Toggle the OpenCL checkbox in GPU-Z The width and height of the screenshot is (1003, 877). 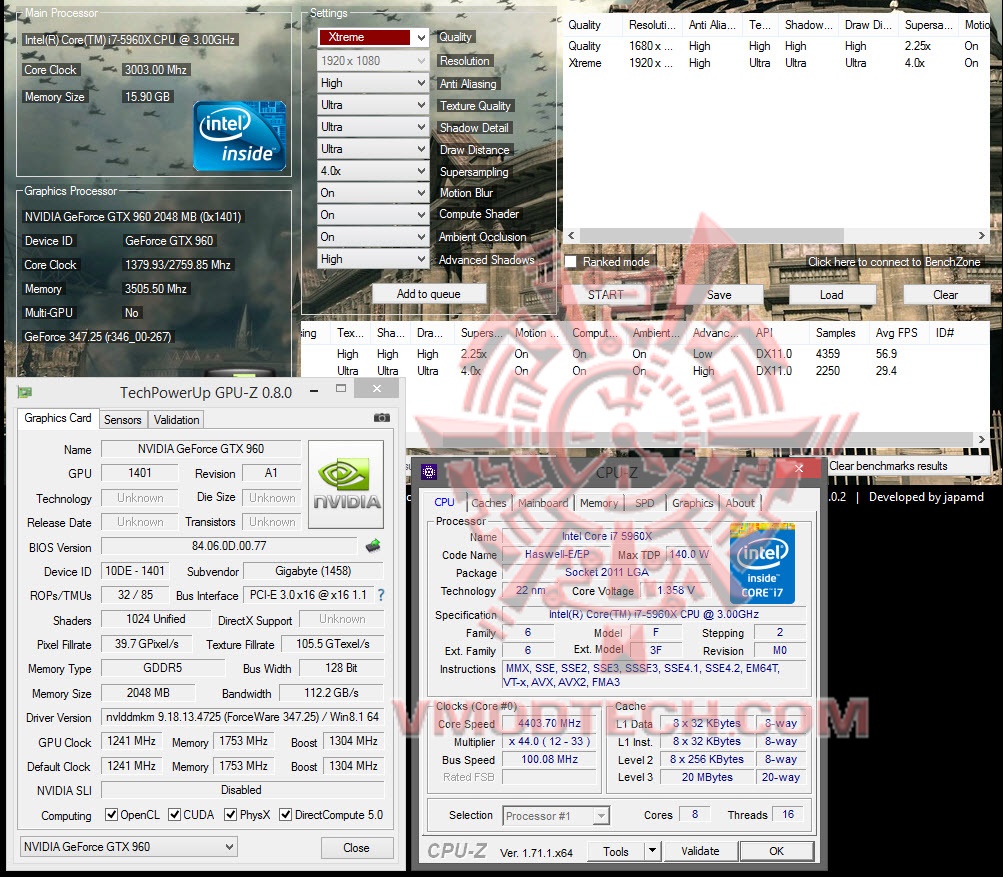coord(111,814)
